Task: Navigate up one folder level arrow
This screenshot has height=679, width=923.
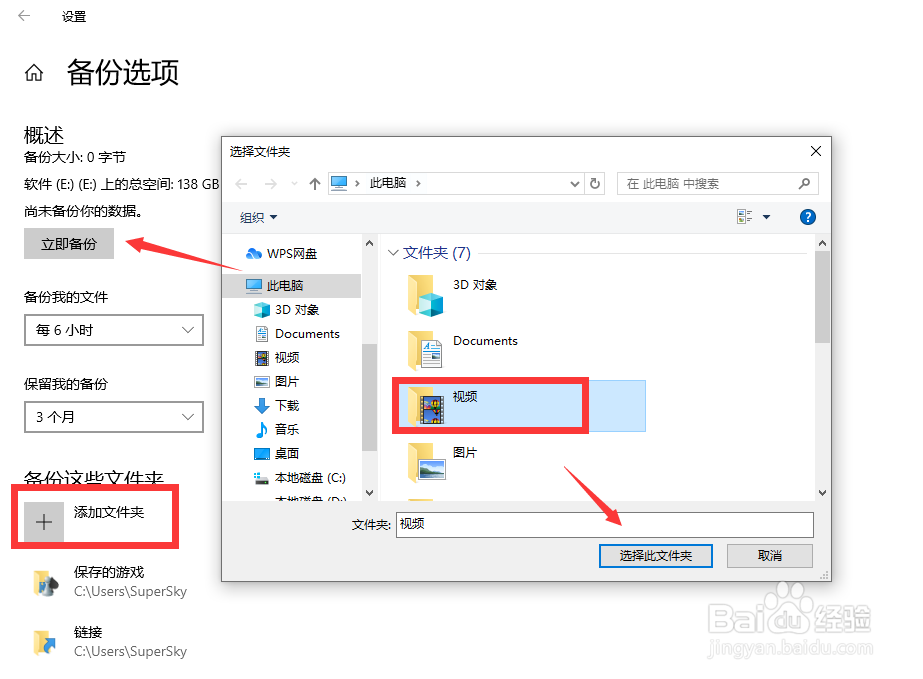Action: click(x=315, y=184)
